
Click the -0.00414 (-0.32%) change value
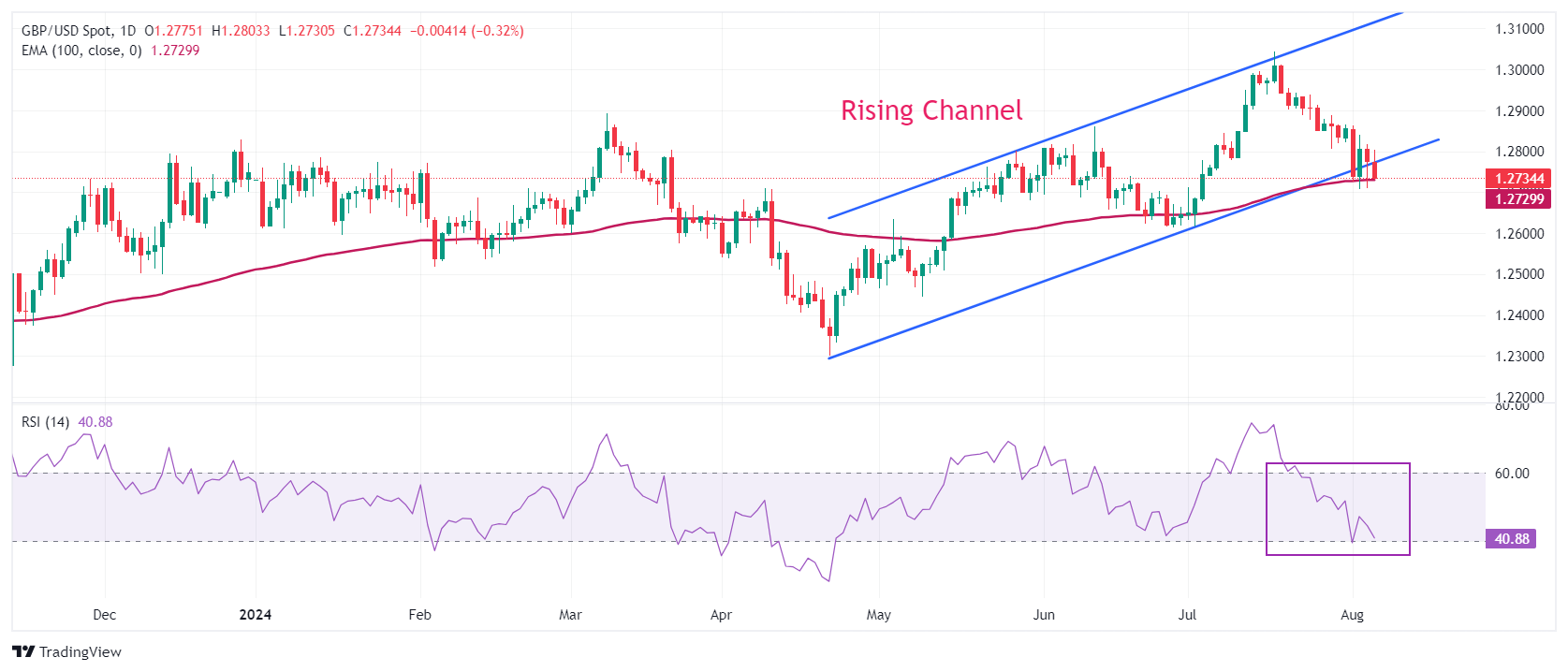[466, 31]
